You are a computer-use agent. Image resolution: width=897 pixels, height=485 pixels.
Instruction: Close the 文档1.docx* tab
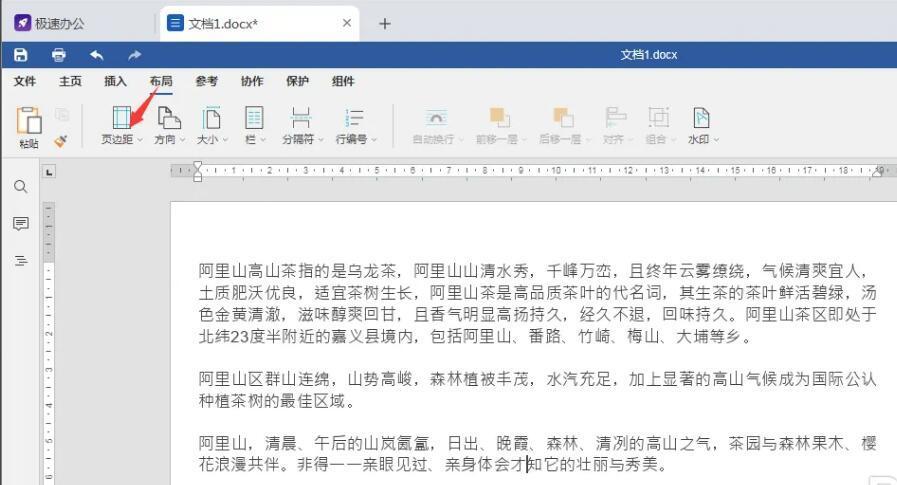point(347,23)
